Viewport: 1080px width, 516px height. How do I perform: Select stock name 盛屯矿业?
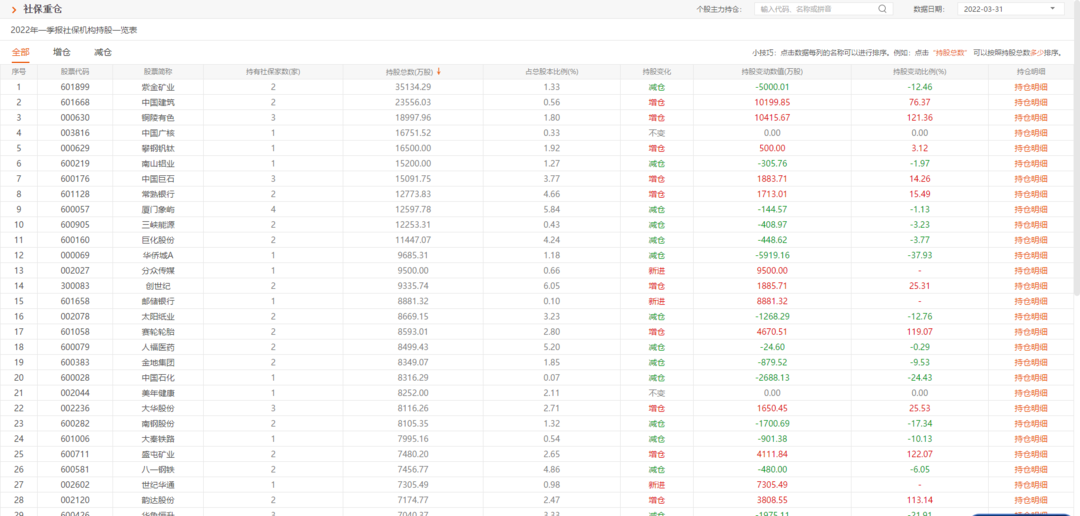pos(158,454)
